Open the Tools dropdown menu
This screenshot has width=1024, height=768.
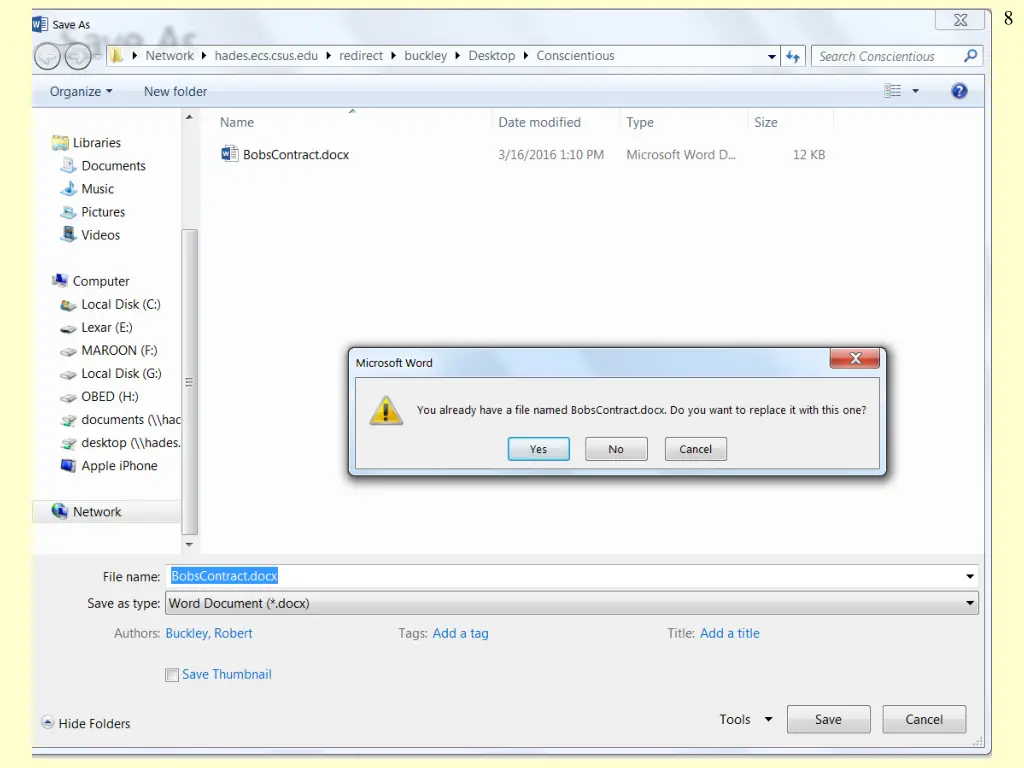(746, 720)
